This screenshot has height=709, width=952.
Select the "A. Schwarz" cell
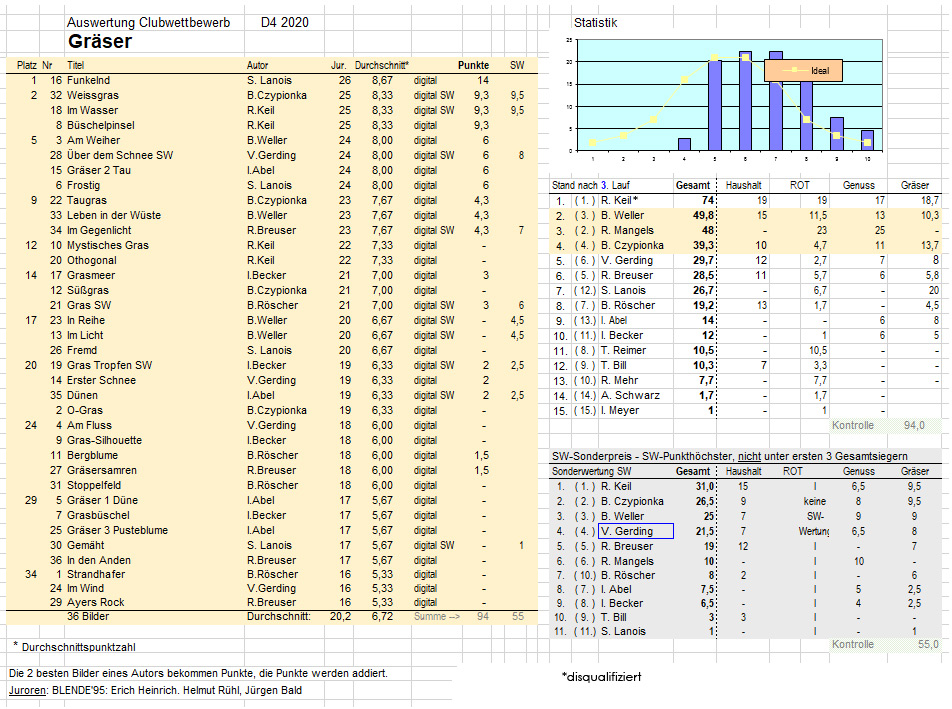(x=630, y=395)
